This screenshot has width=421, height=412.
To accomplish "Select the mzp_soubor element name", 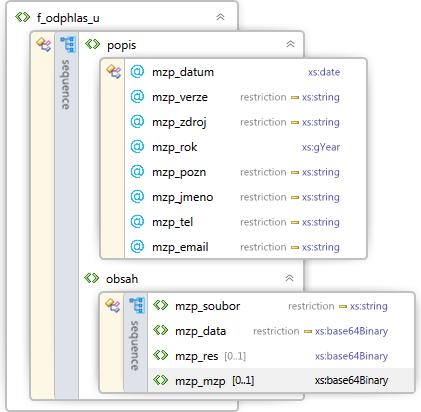I will click(208, 306).
